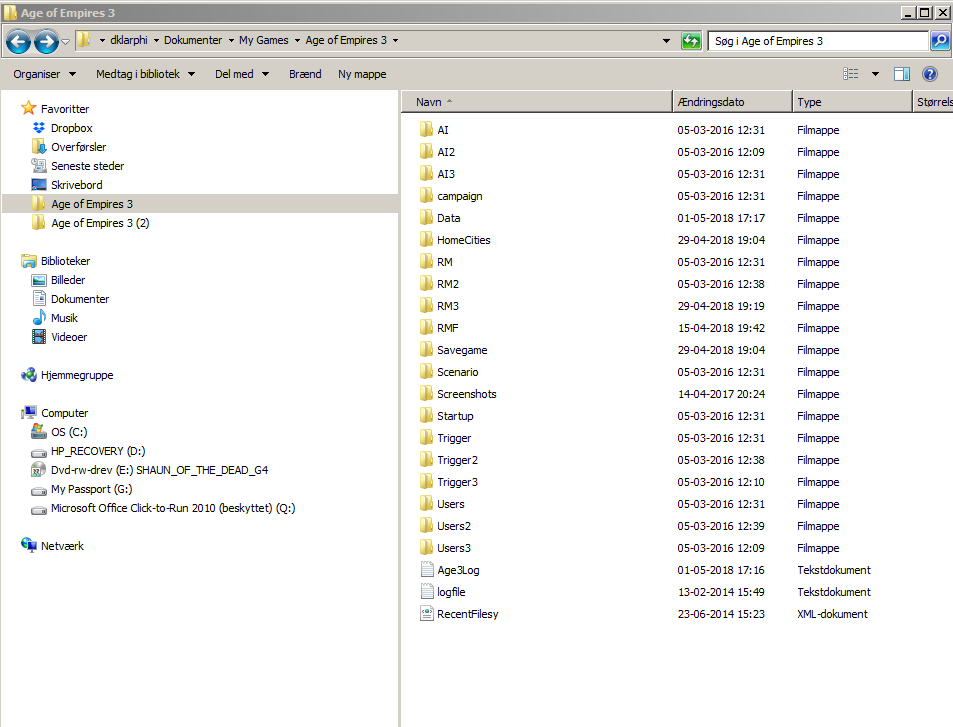Open the Organiser menu
Screen dimensions: 953x727
tap(44, 74)
